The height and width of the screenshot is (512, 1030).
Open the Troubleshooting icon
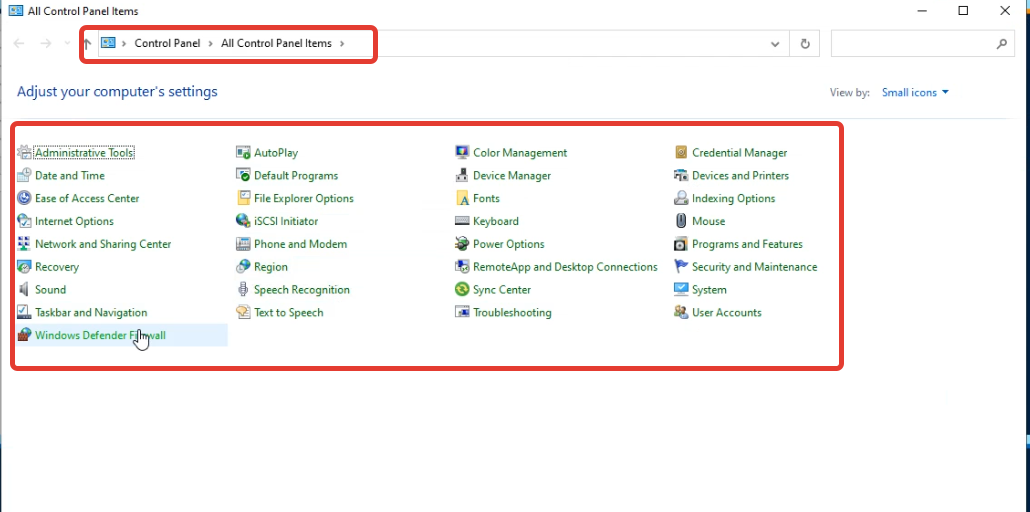(462, 312)
